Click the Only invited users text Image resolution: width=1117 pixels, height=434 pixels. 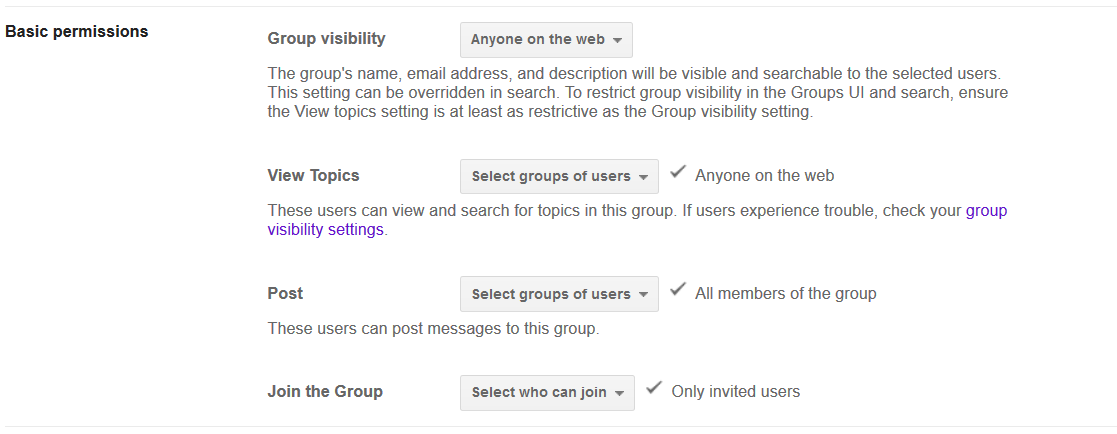tap(735, 391)
